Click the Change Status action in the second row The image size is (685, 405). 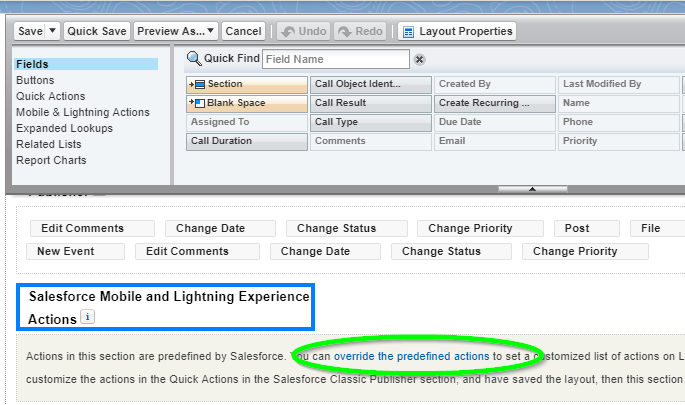point(451,252)
